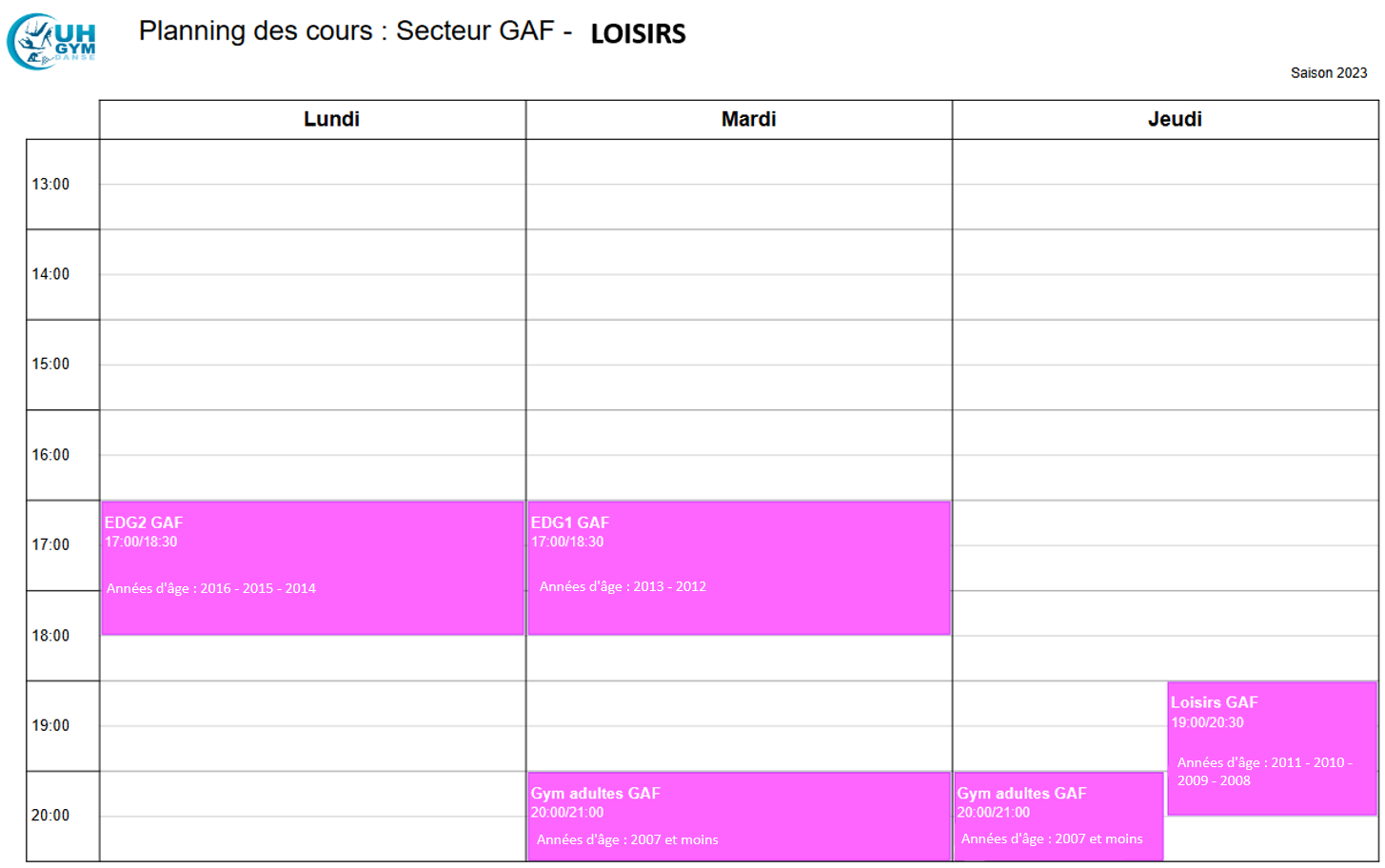
Task: Click the Planning des cours heading
Action: (x=355, y=31)
